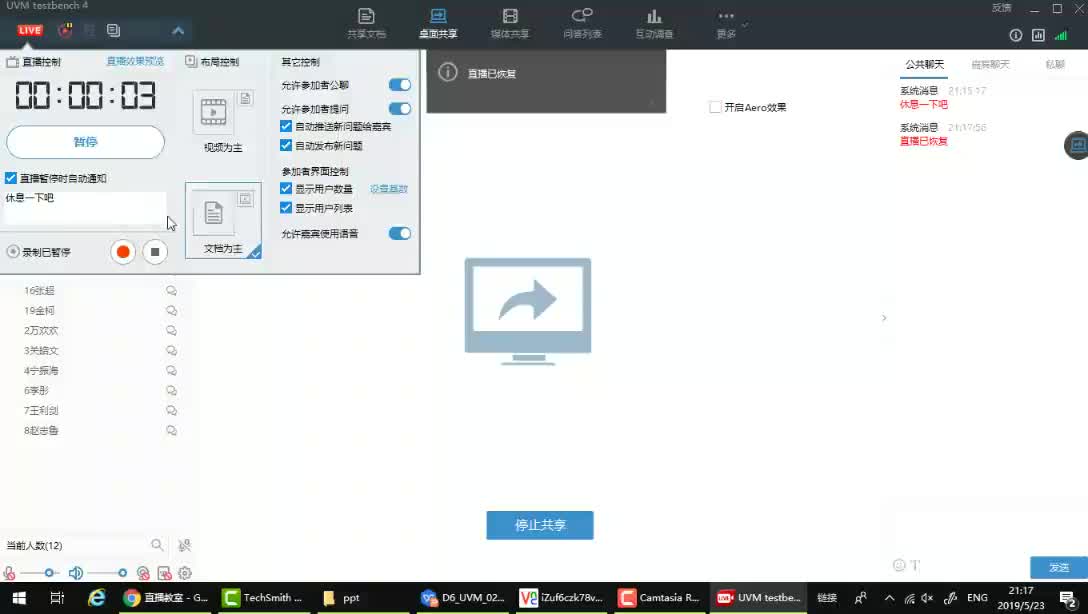Image resolution: width=1088 pixels, height=614 pixels.
Task: Open the 共享文档 share document tool
Action: (366, 23)
